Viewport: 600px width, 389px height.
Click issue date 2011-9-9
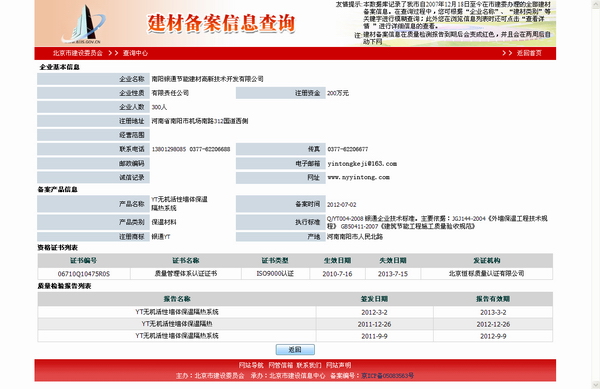[x=374, y=336]
